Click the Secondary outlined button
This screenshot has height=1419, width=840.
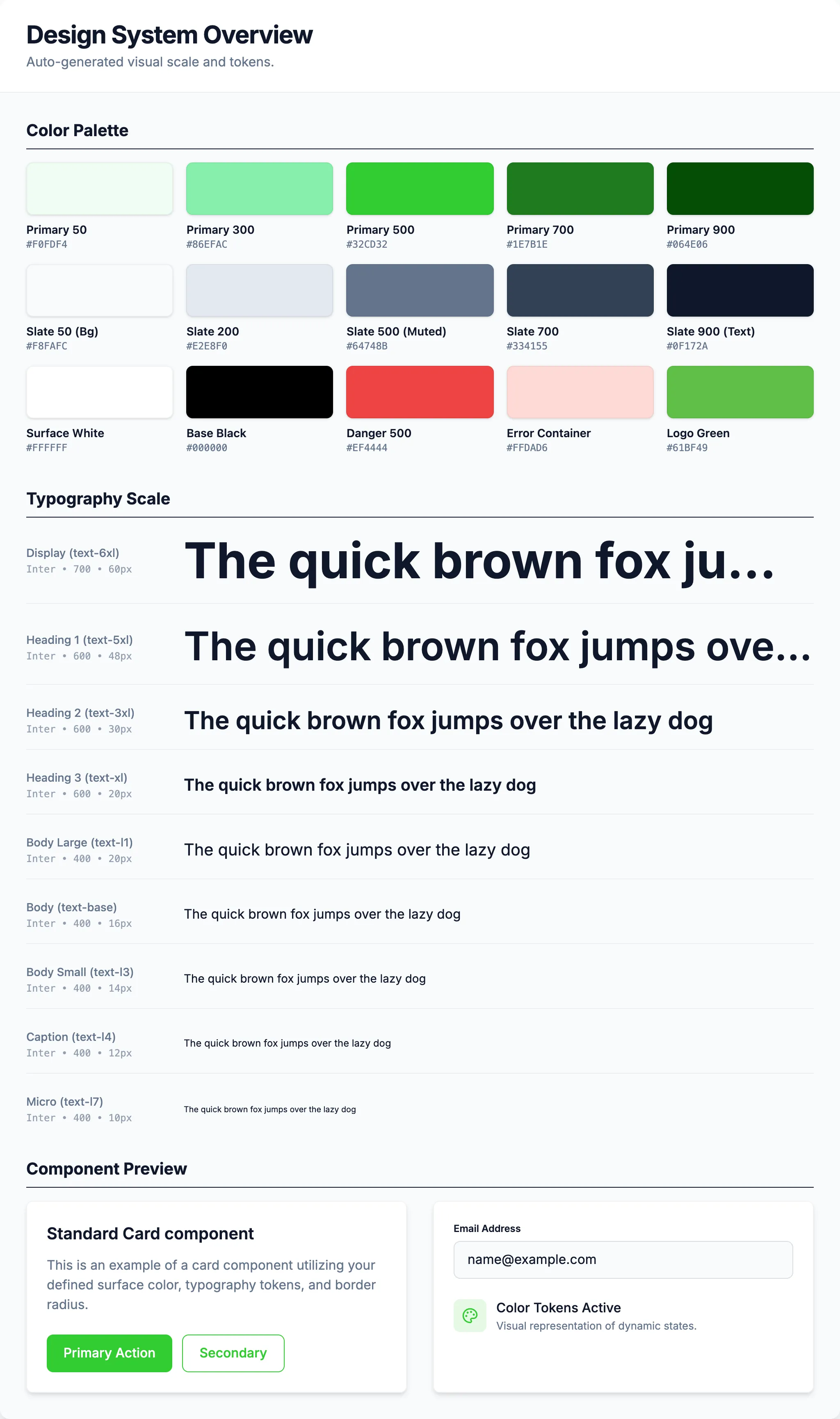[233, 1353]
